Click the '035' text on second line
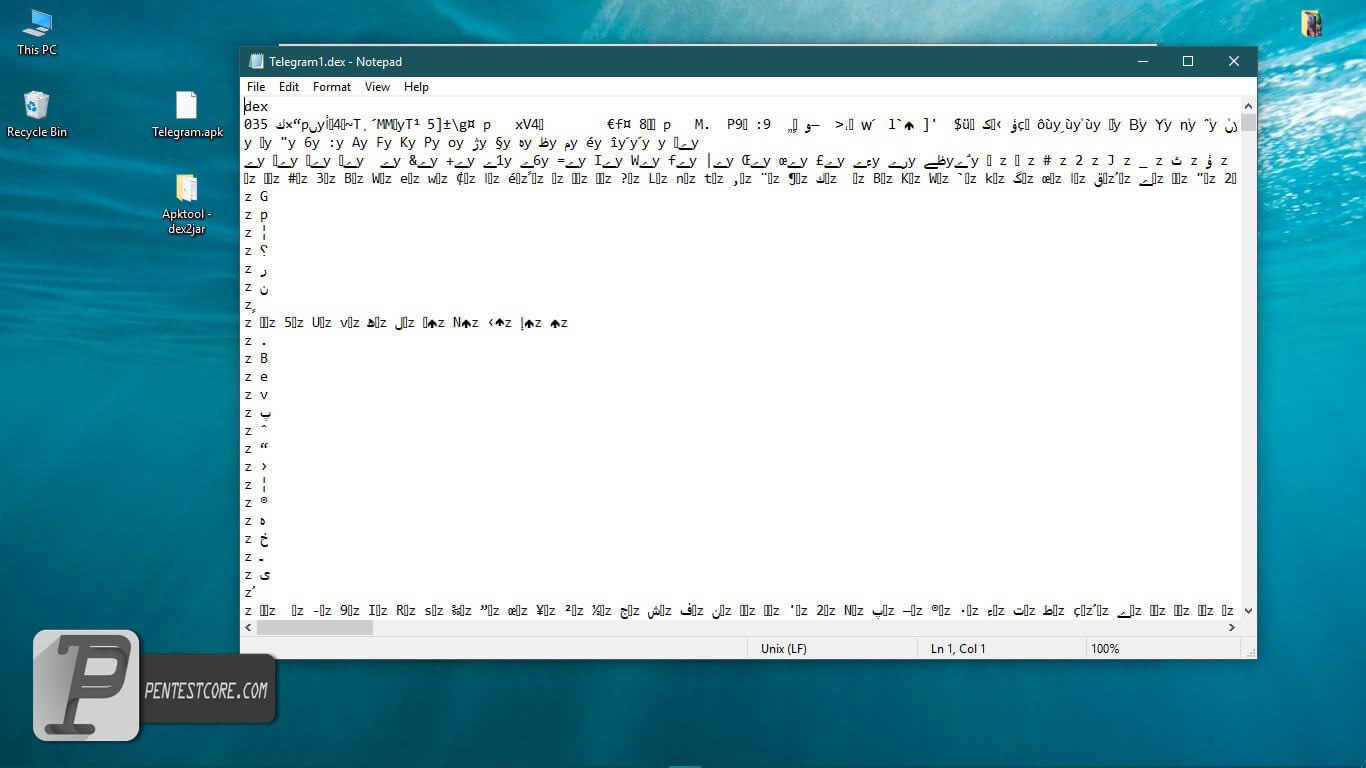Image resolution: width=1366 pixels, height=768 pixels. click(257, 125)
